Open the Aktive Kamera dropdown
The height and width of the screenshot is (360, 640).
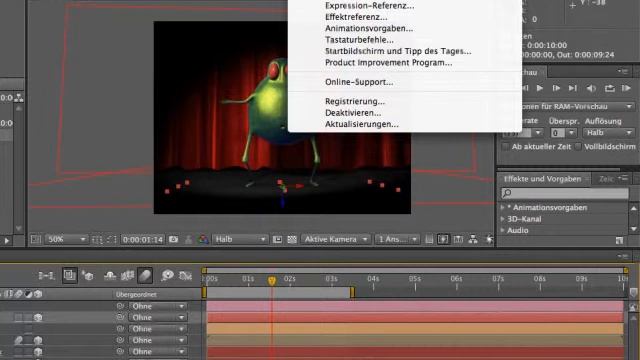click(336, 239)
